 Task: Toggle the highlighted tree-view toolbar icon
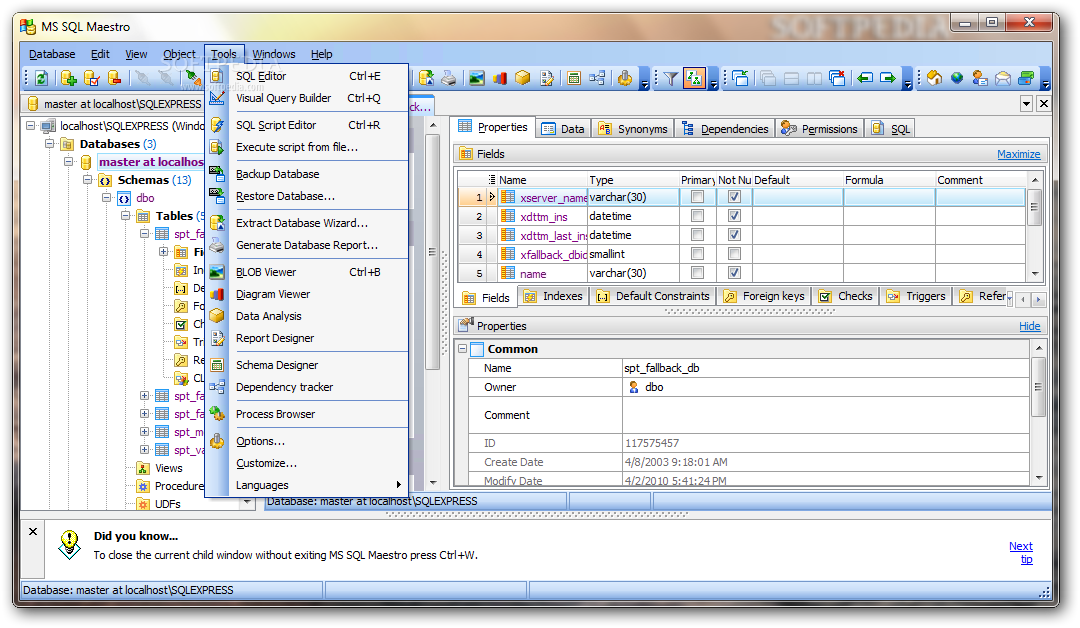pyautogui.click(x=694, y=78)
